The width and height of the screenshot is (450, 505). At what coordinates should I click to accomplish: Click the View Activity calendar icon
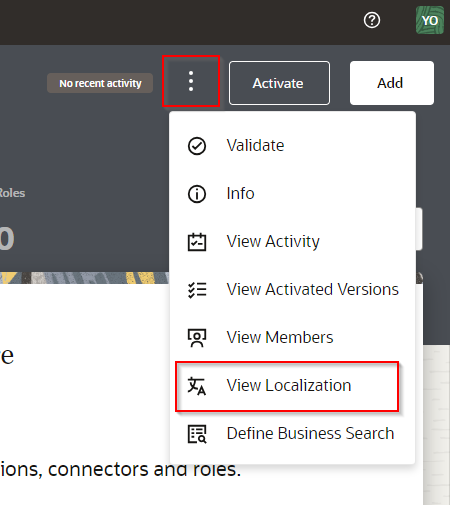pos(197,242)
